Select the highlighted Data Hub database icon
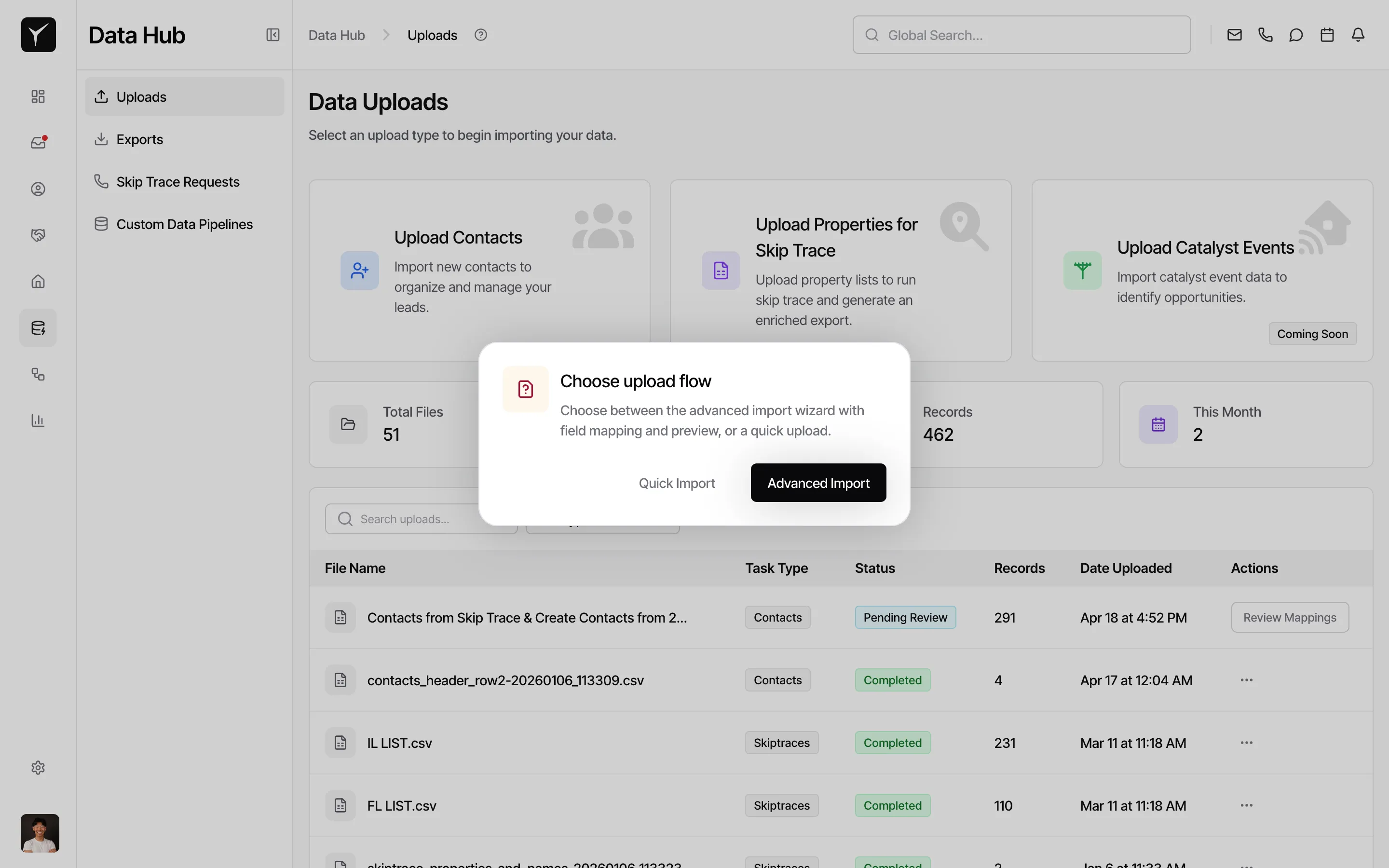Viewport: 1389px width, 868px height. pyautogui.click(x=37, y=328)
